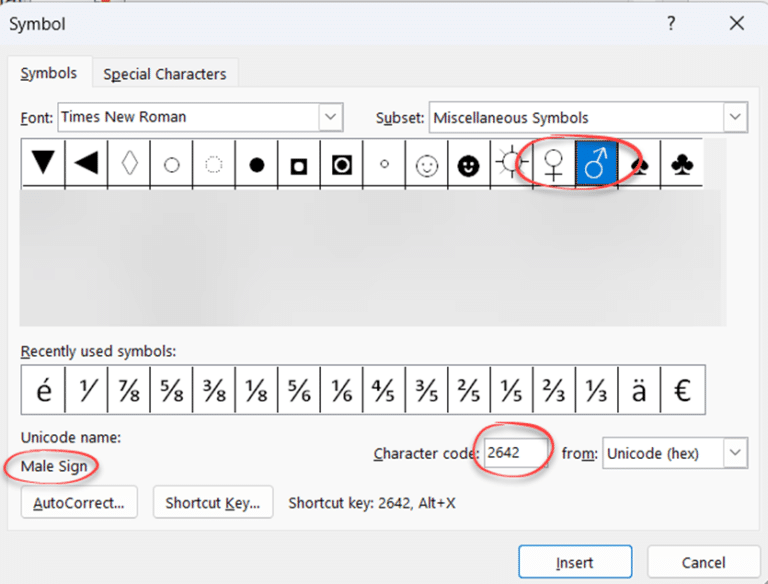This screenshot has height=584, width=768.
Task: Select recently used two fifths fraction
Action: [469, 390]
